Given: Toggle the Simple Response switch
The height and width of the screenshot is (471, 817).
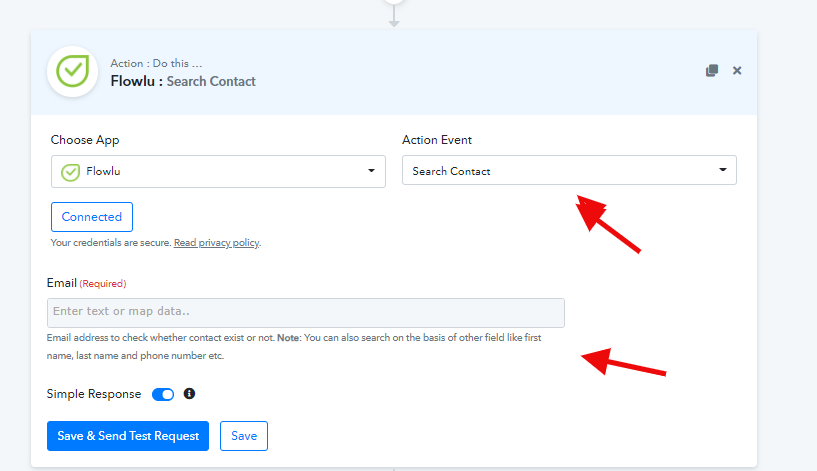Looking at the screenshot, I should point(163,394).
